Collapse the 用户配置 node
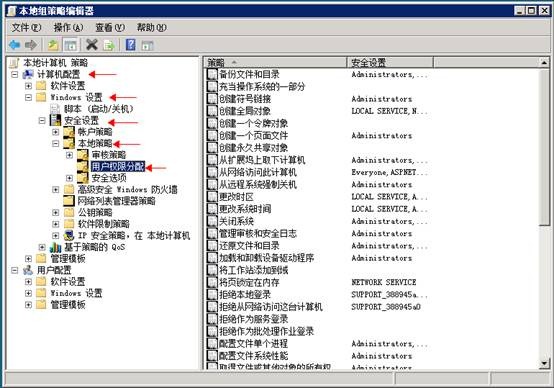Viewport: 554px width, 388px height. 14,271
